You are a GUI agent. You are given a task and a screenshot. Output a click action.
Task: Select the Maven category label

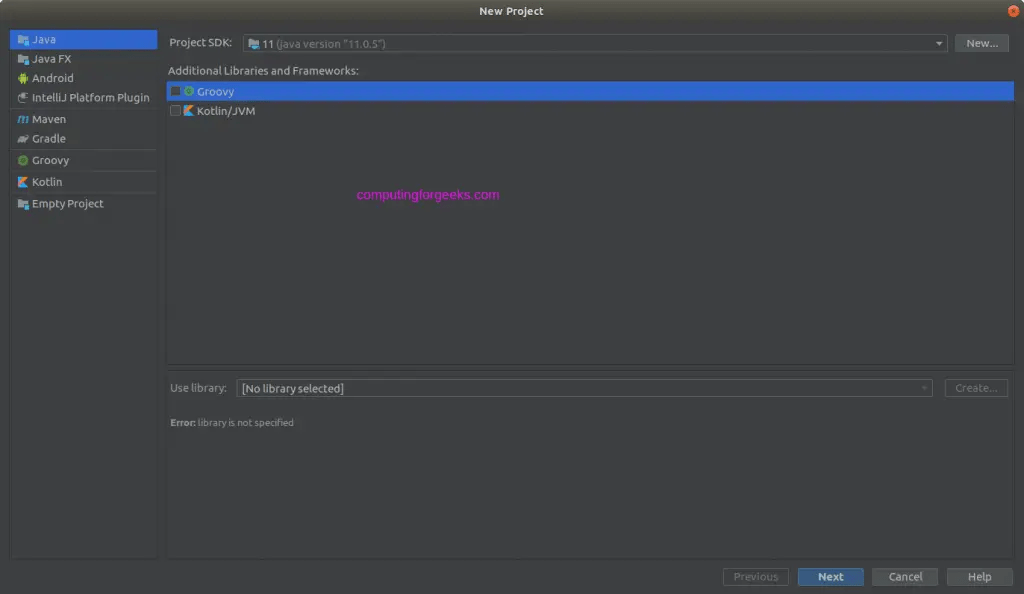[x=49, y=119]
